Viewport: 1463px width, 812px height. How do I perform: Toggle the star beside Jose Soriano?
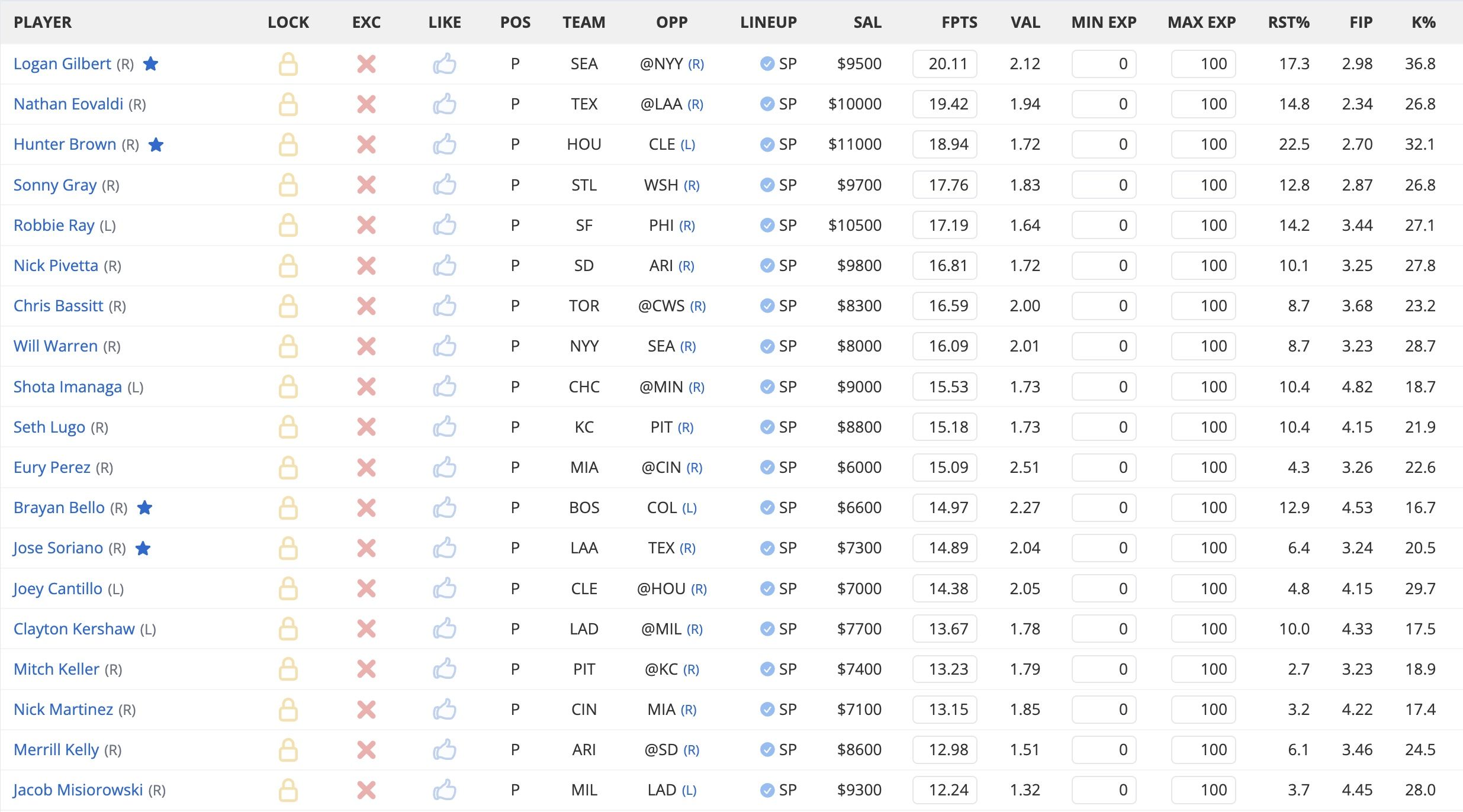(x=143, y=548)
